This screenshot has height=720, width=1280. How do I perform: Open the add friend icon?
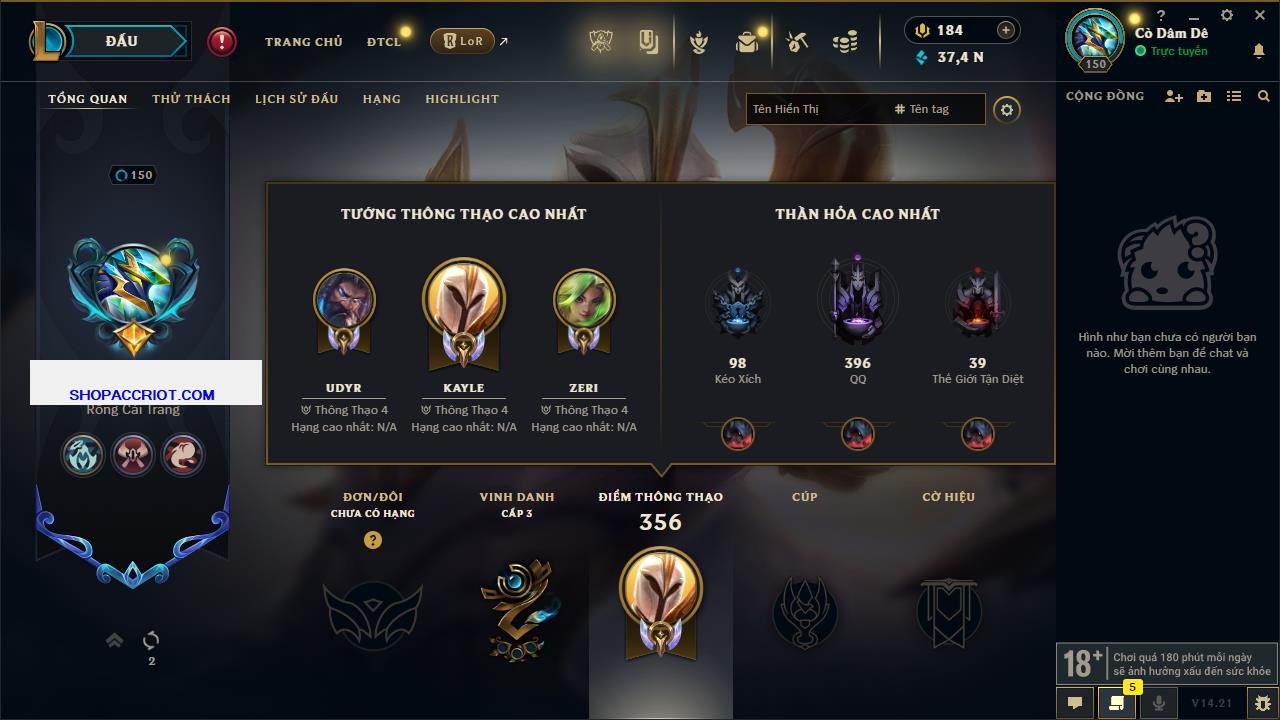1174,96
